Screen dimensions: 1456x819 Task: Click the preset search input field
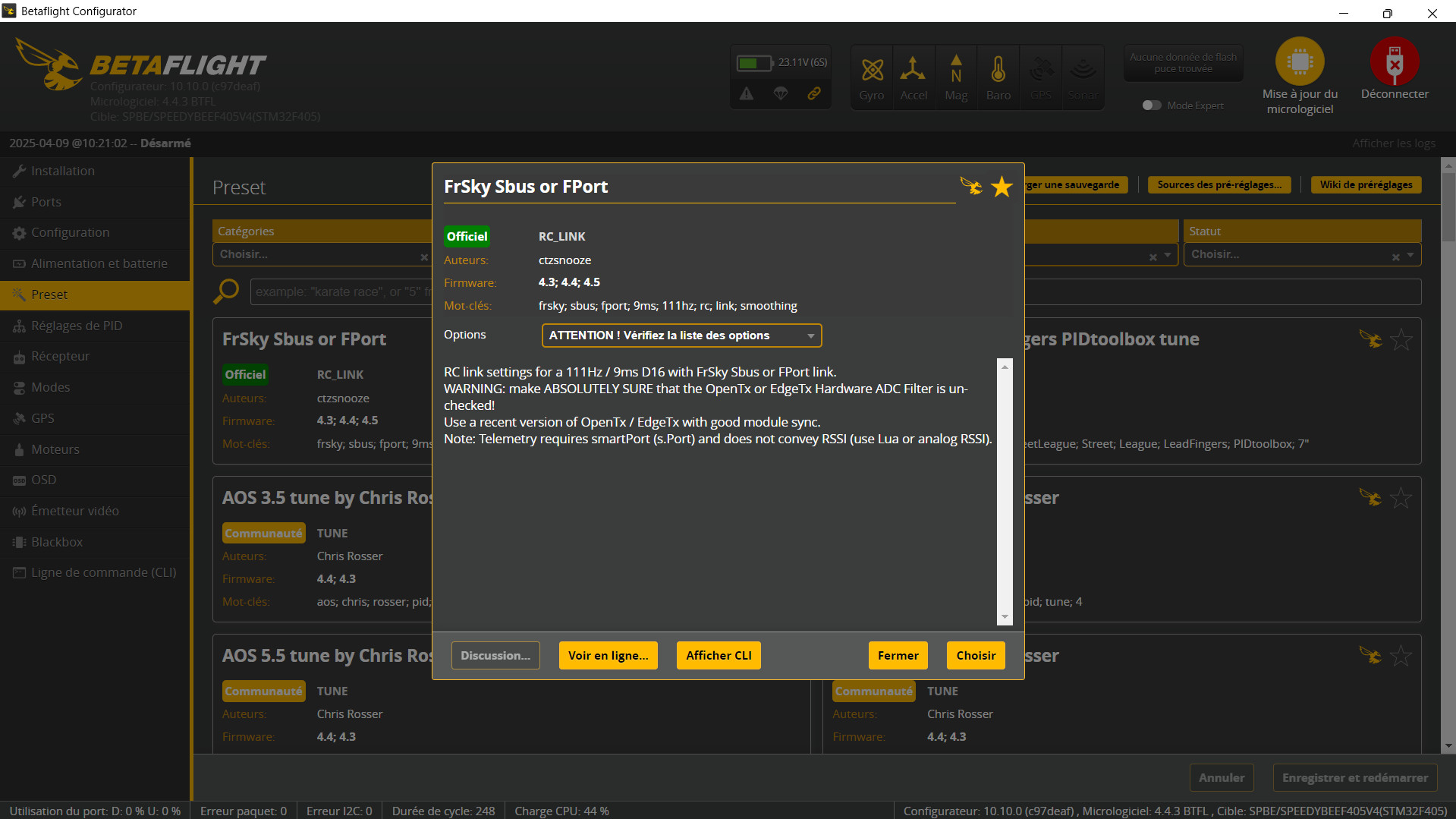point(341,292)
